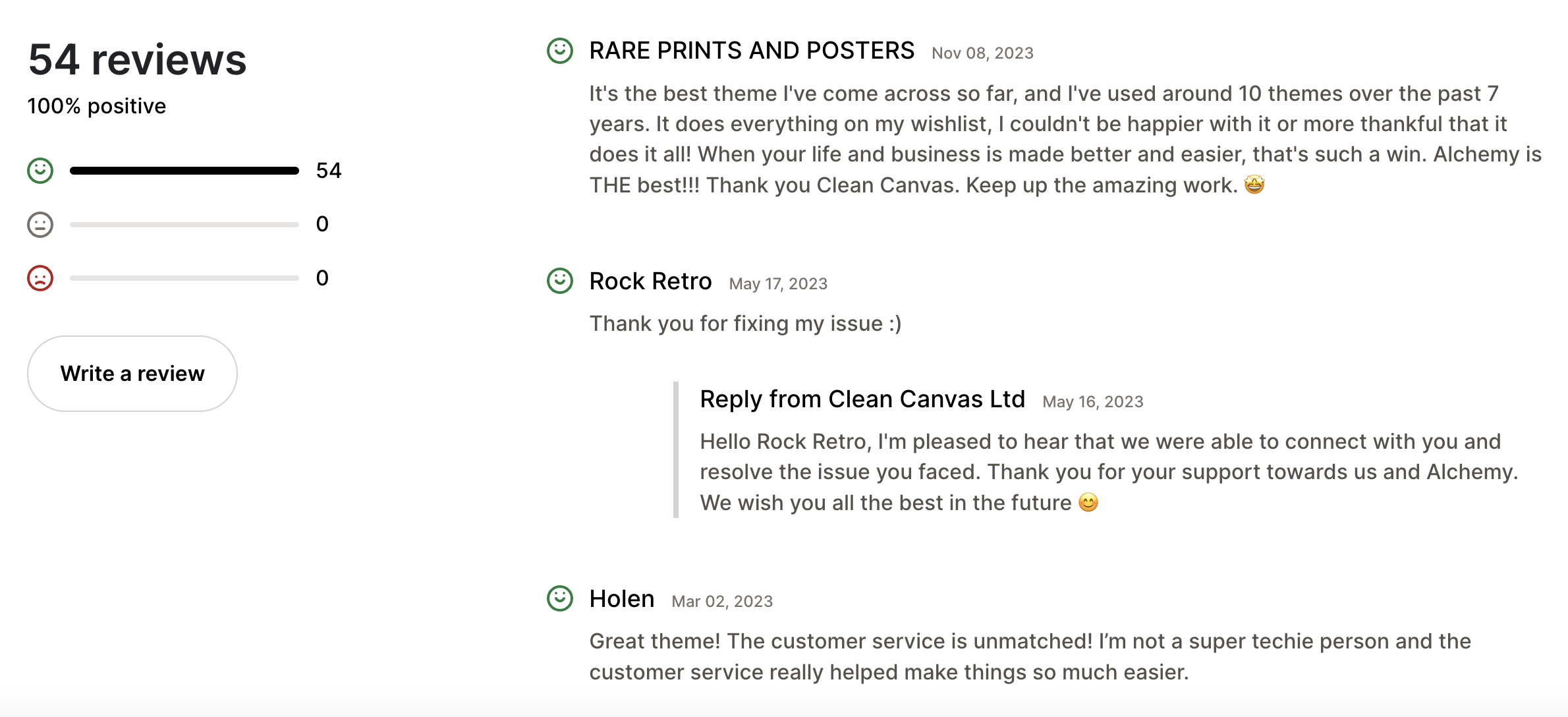Click the smiling emoji in Clean Canvas reply
Screen dimensions: 1568x717
pyautogui.click(x=1089, y=502)
